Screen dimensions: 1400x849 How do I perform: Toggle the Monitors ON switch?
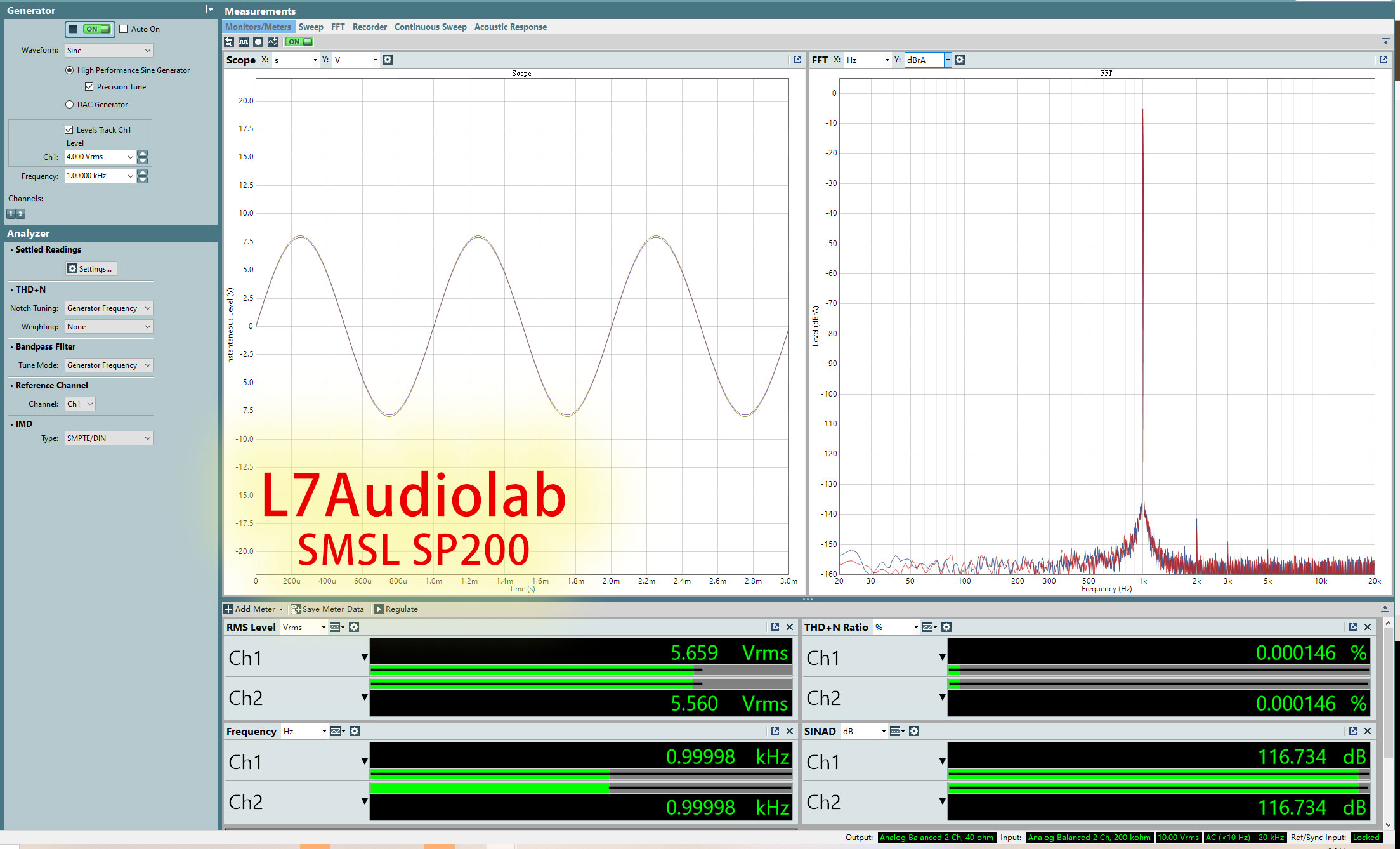[x=299, y=42]
